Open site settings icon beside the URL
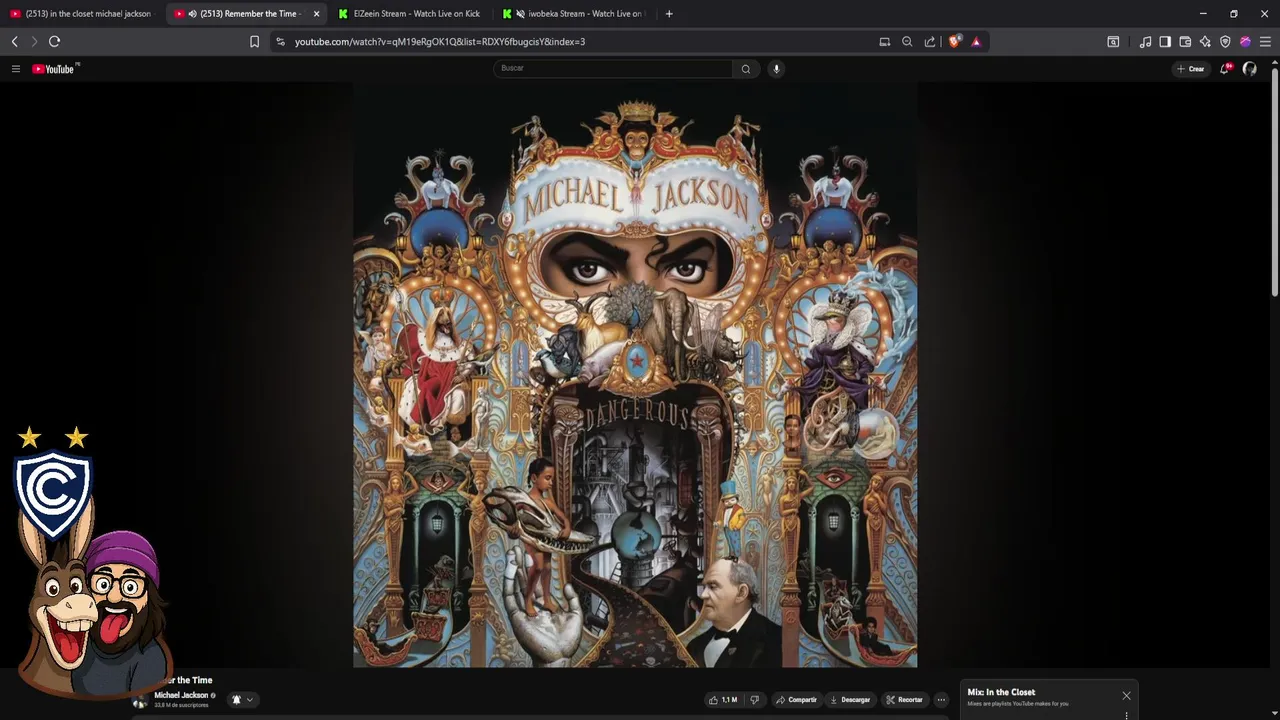The height and width of the screenshot is (720, 1280). (280, 41)
